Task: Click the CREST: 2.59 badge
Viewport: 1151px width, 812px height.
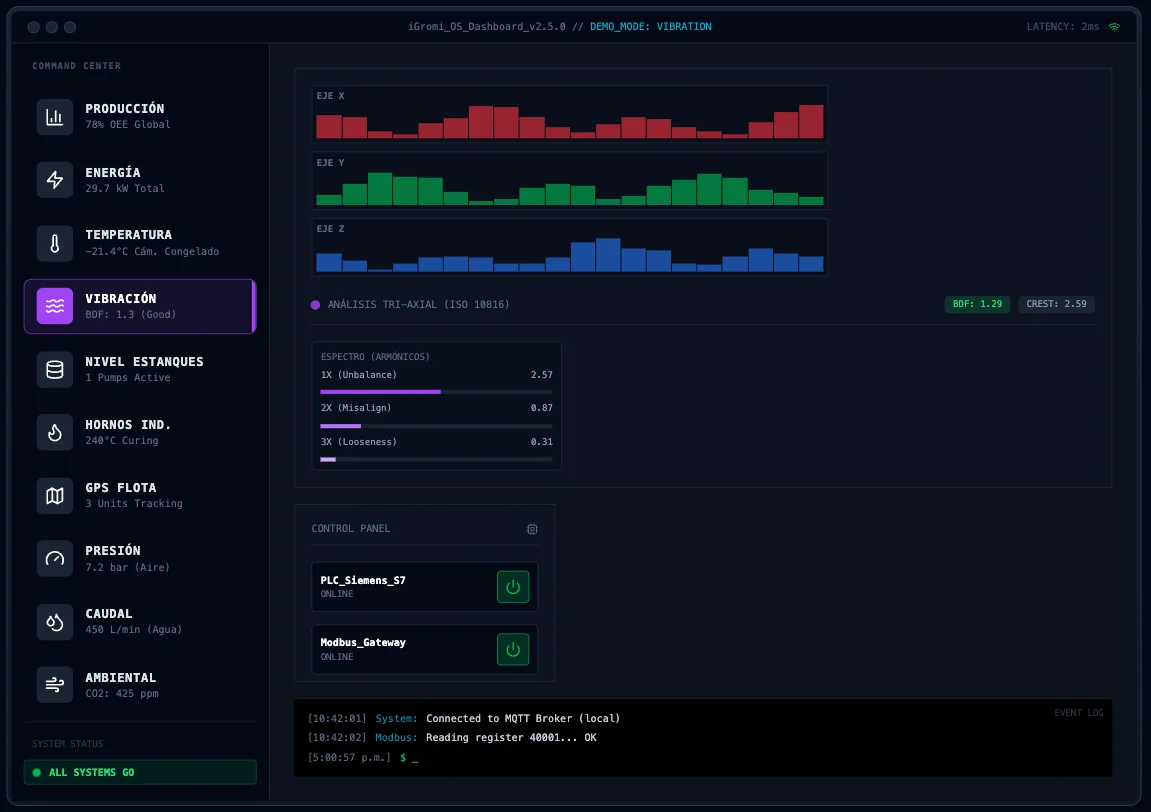Action: pyautogui.click(x=1056, y=304)
